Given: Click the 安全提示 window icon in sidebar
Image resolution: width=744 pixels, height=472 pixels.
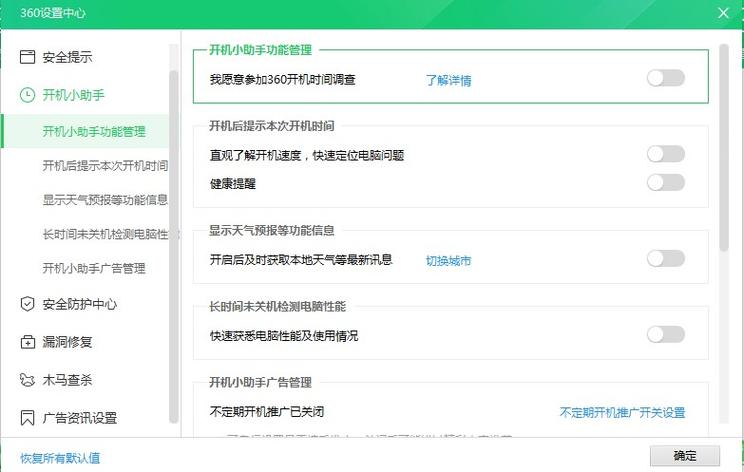Looking at the screenshot, I should [x=28, y=57].
